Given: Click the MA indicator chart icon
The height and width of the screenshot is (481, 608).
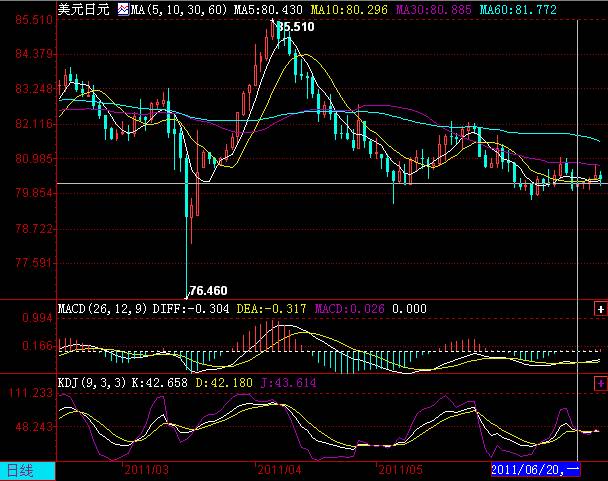Looking at the screenshot, I should 123,9.
